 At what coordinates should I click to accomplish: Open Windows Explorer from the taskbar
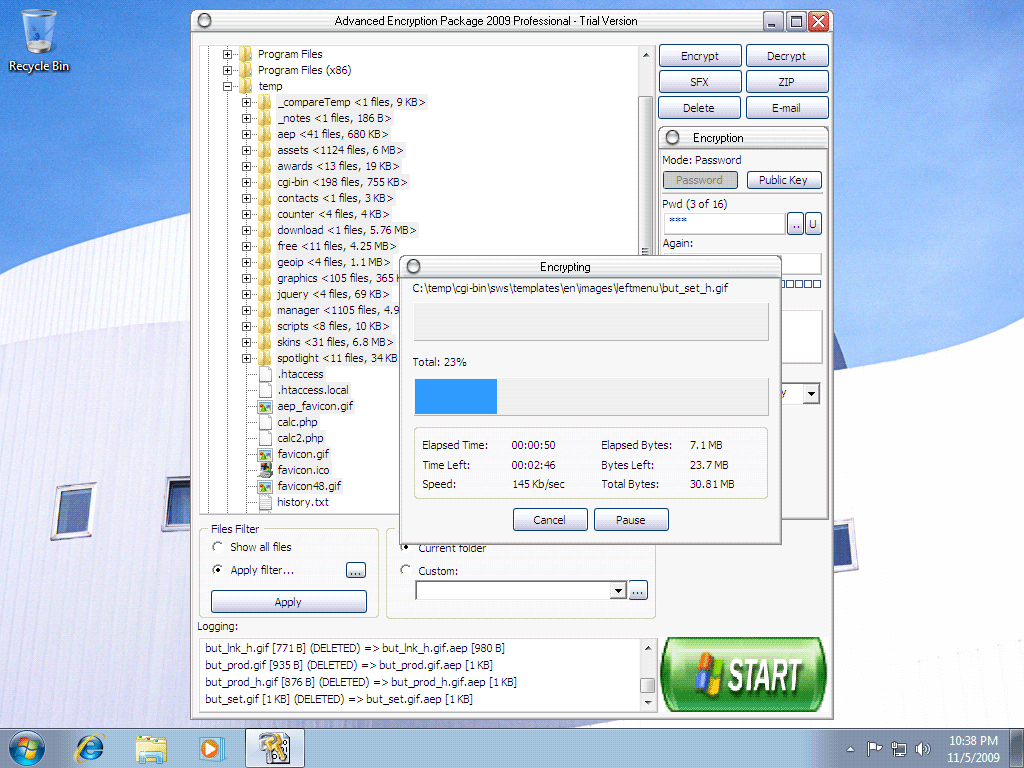[151, 748]
